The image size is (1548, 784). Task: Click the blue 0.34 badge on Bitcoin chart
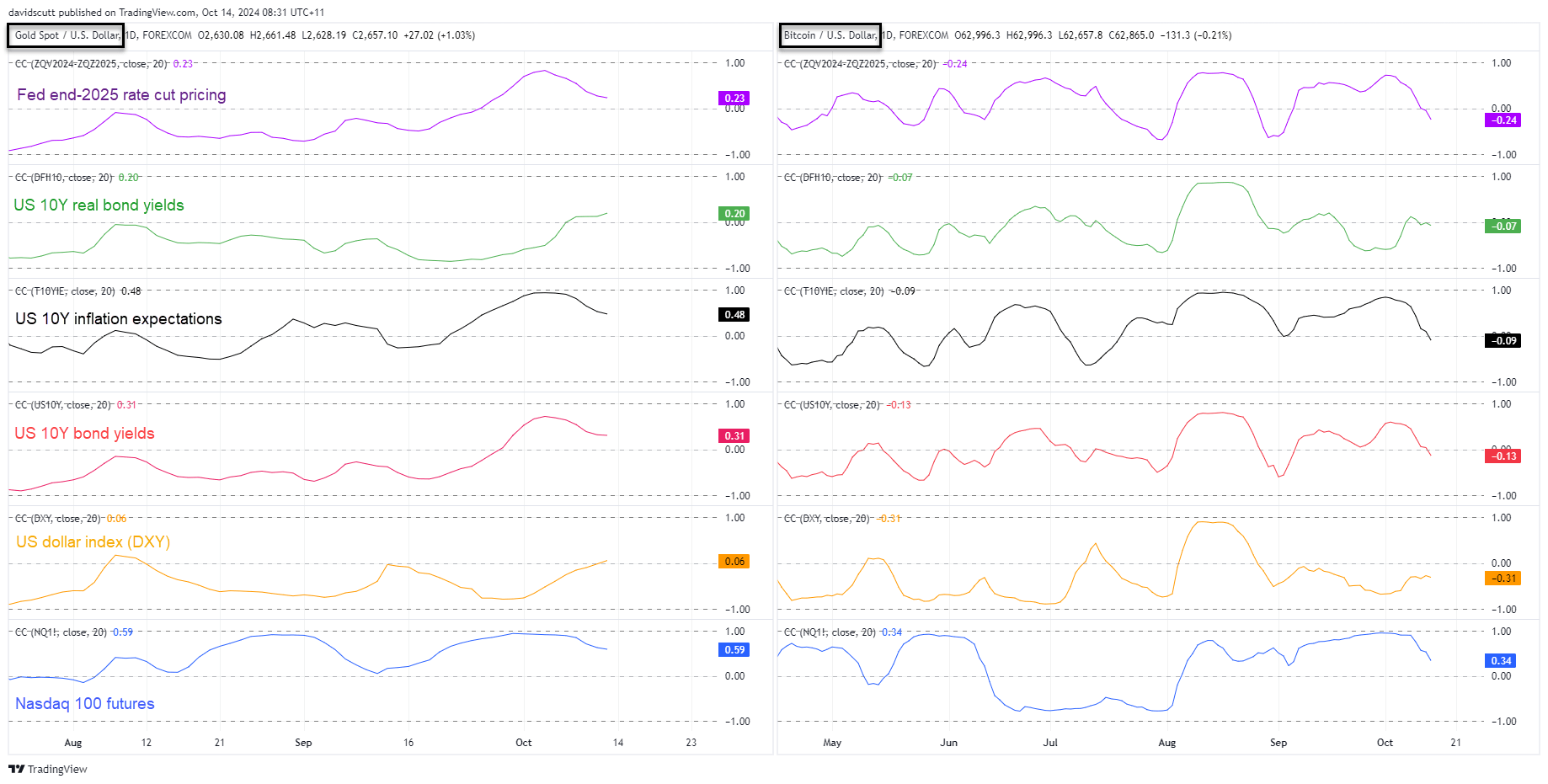click(x=1501, y=661)
